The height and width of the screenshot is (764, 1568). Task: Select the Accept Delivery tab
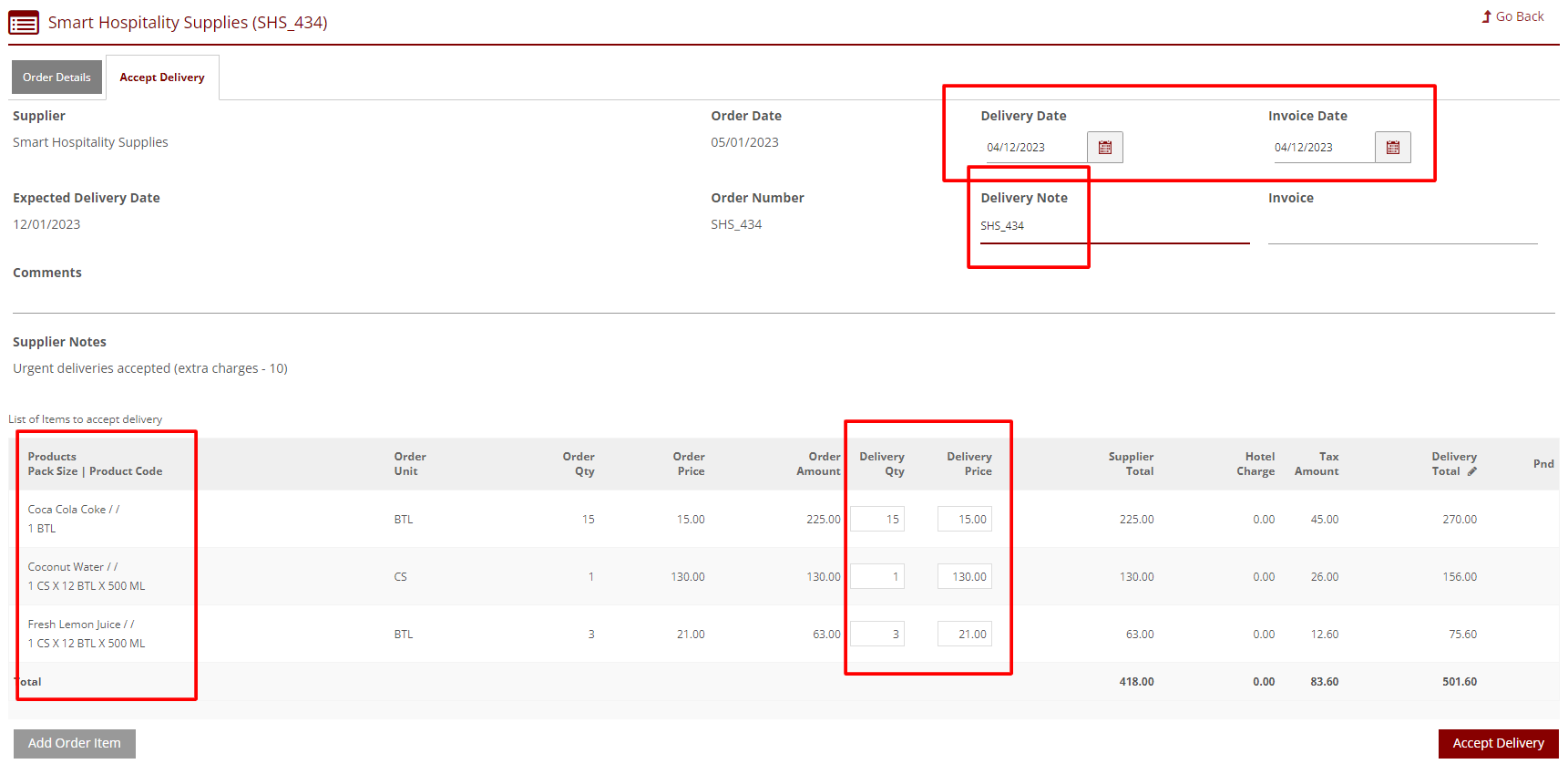[x=162, y=77]
